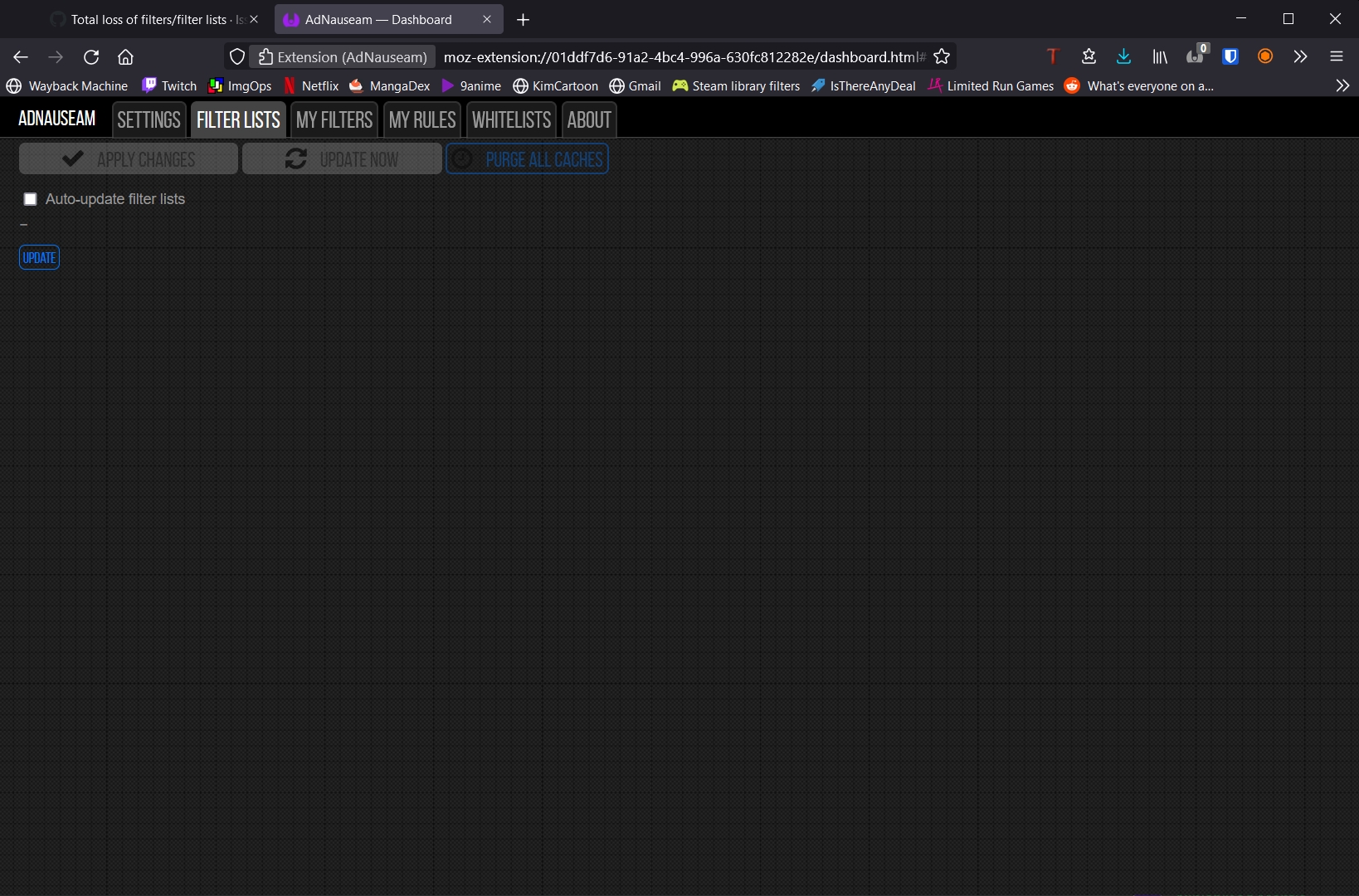Viewport: 1359px width, 896px height.
Task: Open the Firefox Library icon
Action: (1158, 56)
